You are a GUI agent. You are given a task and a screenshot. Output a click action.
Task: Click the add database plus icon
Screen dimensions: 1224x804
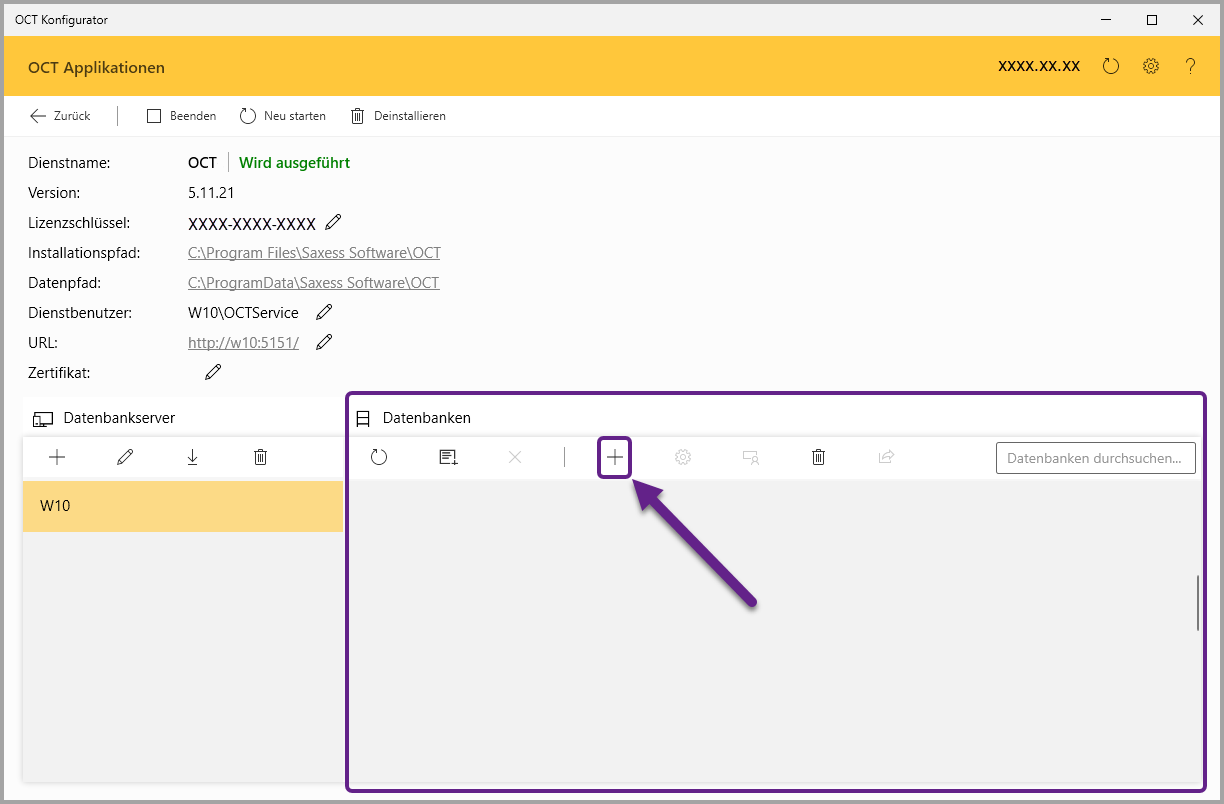(614, 457)
